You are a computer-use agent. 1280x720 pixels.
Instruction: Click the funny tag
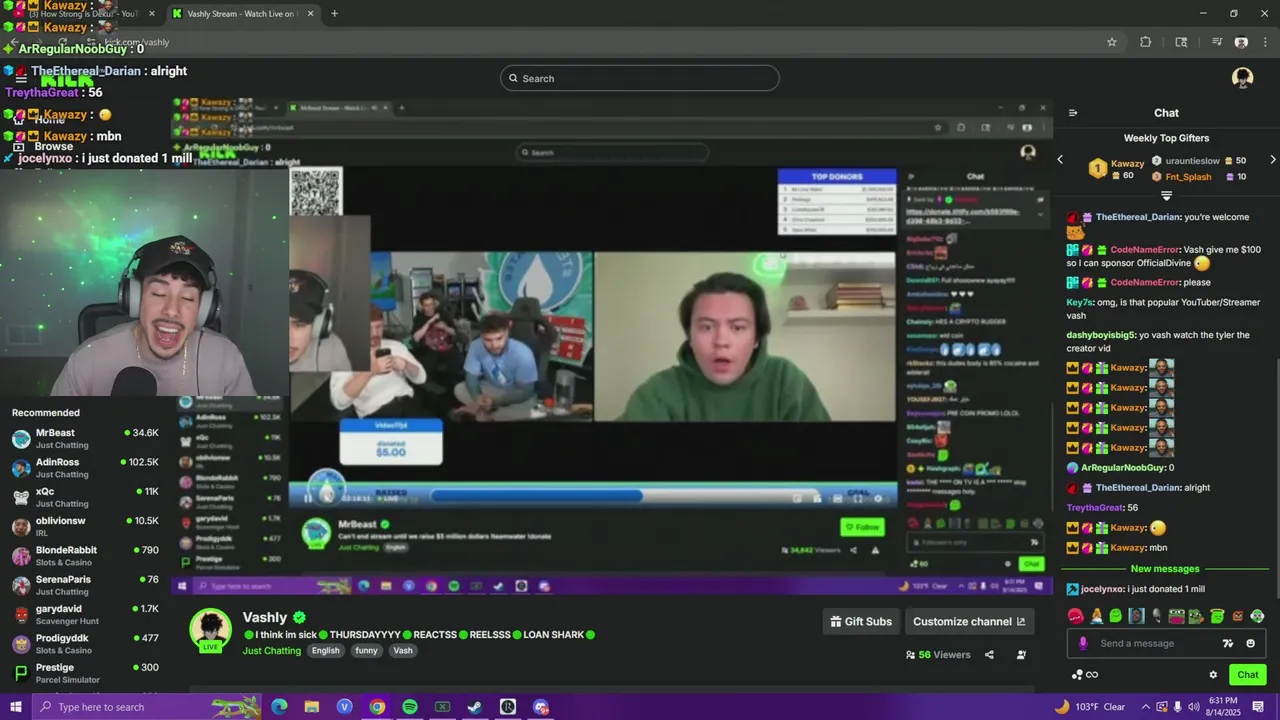(x=366, y=651)
